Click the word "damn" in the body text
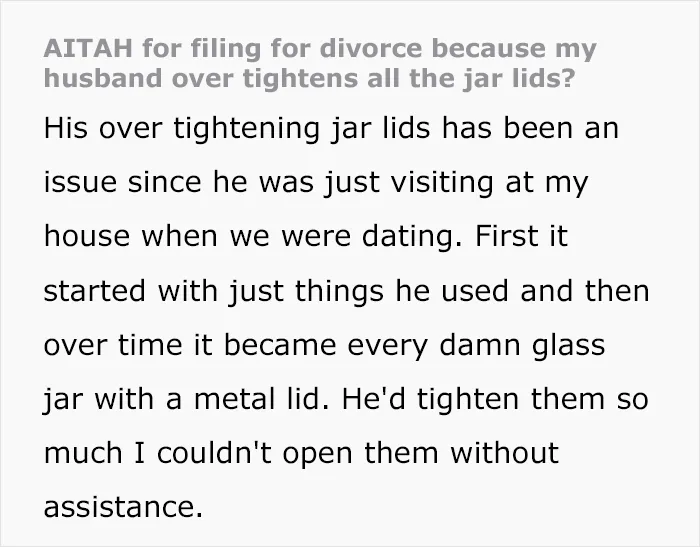The width and height of the screenshot is (700, 547). tap(479, 345)
